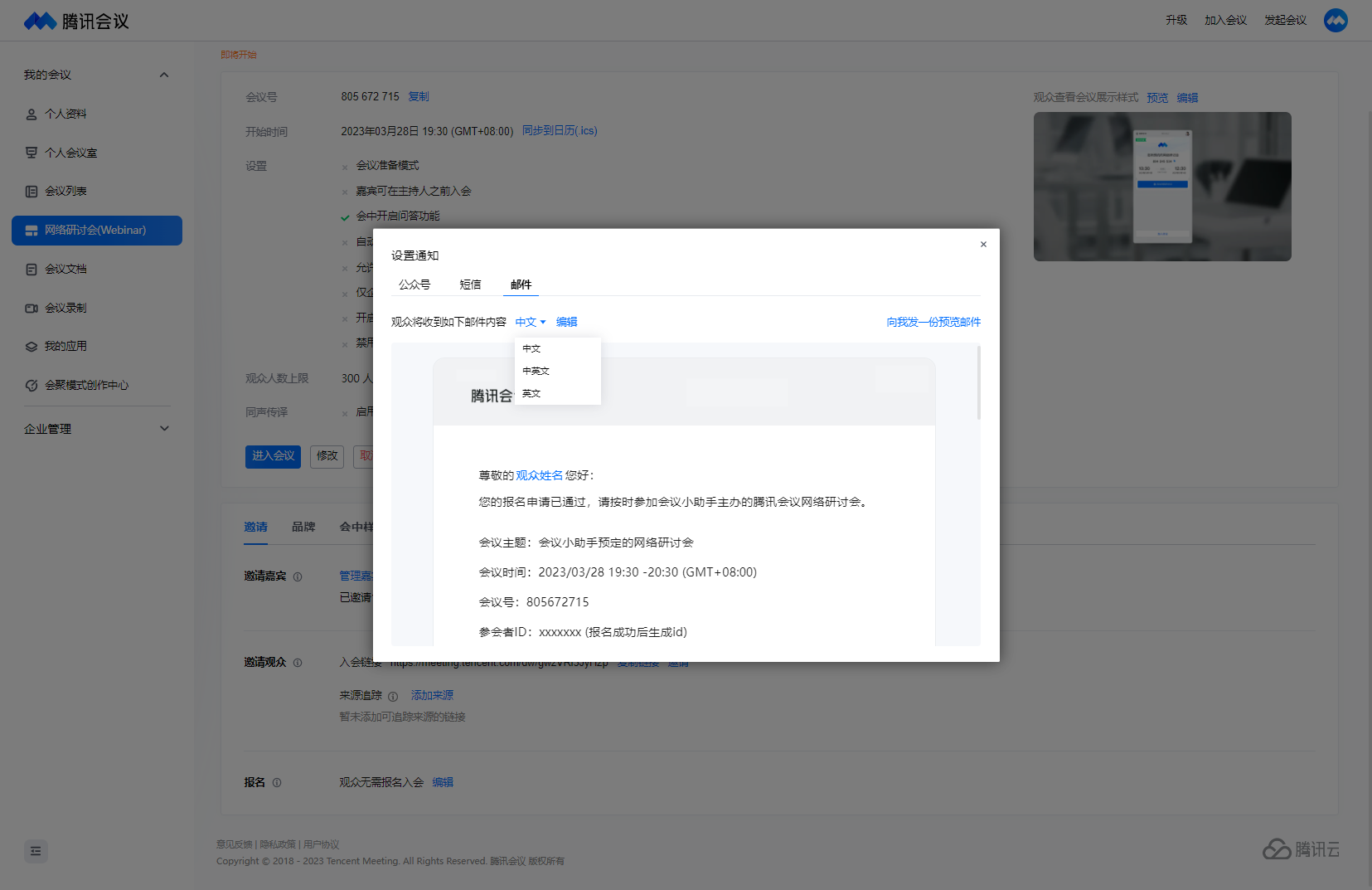Collapse the 我的会议 section
Viewport: 1372px width, 890px height.
[x=164, y=75]
